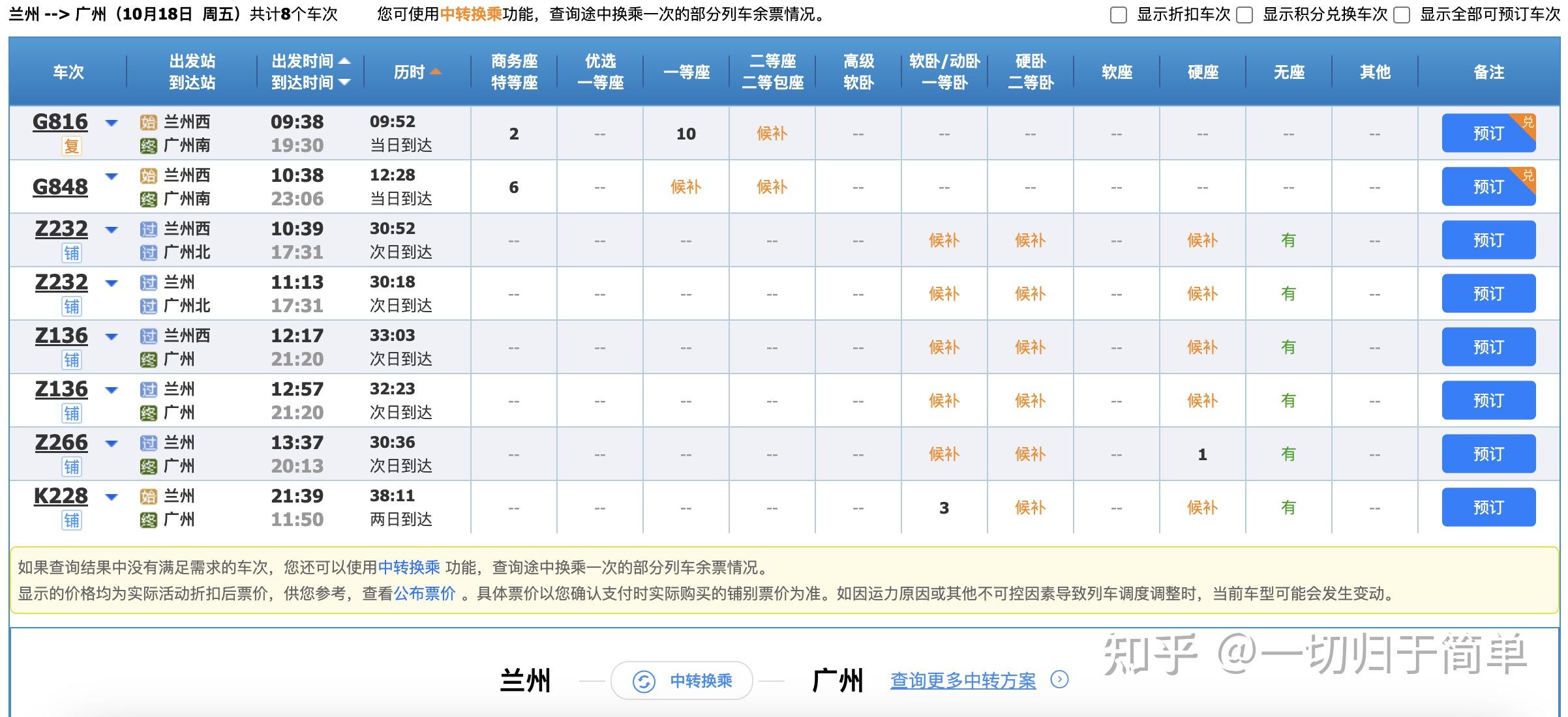Tick 显示积分兑换车次 checkbox
This screenshot has width=1568, height=717.
click(1244, 15)
